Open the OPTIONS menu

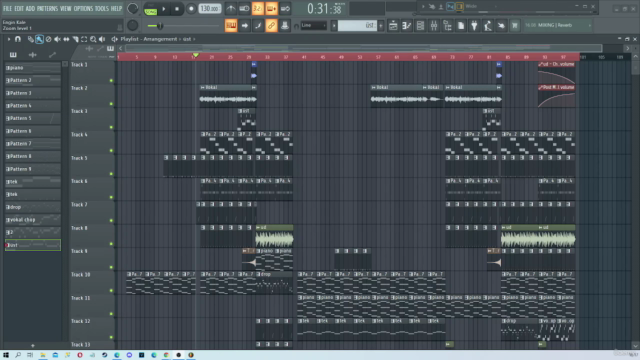coord(83,9)
